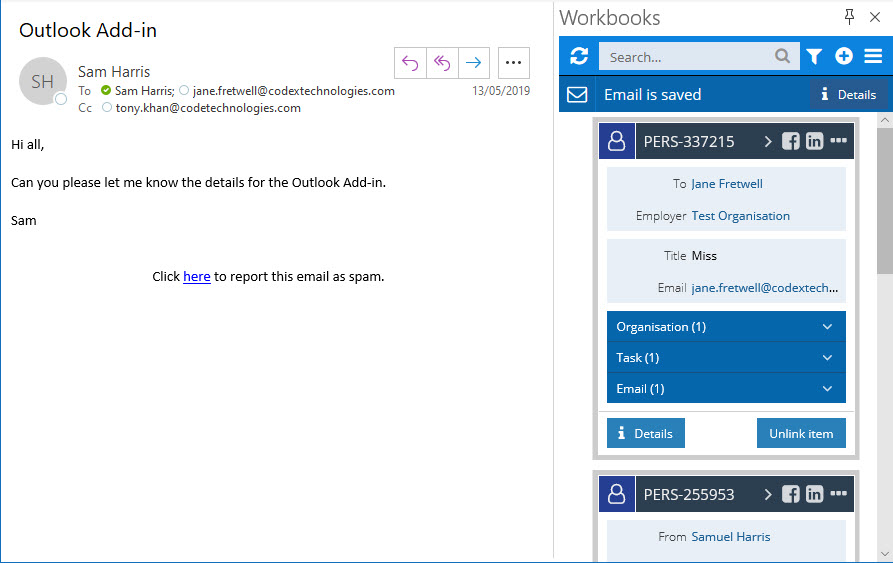This screenshot has height=563, width=893.
Task: Click the Reply All icon
Action: click(x=442, y=63)
